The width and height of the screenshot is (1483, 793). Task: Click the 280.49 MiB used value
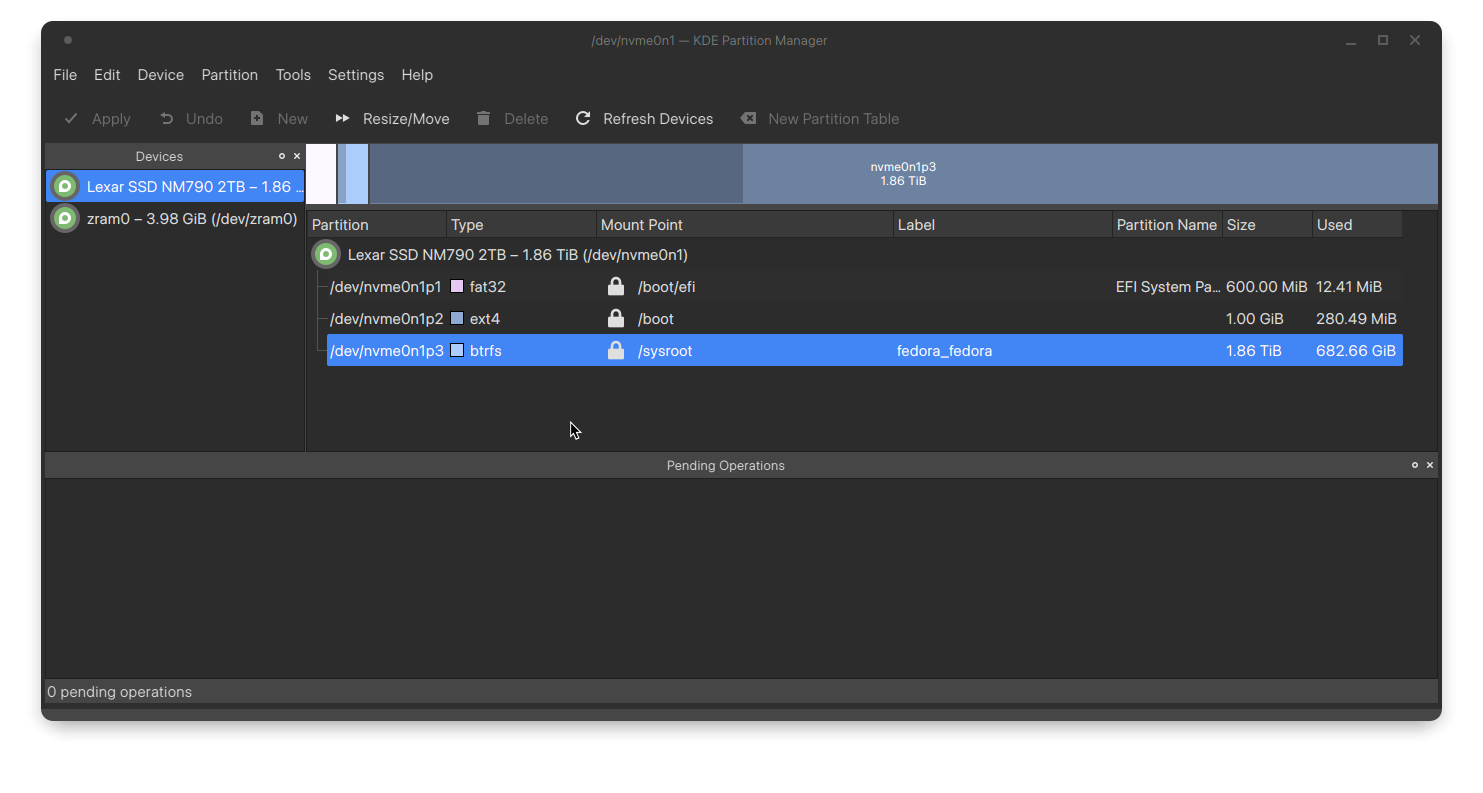(1357, 319)
